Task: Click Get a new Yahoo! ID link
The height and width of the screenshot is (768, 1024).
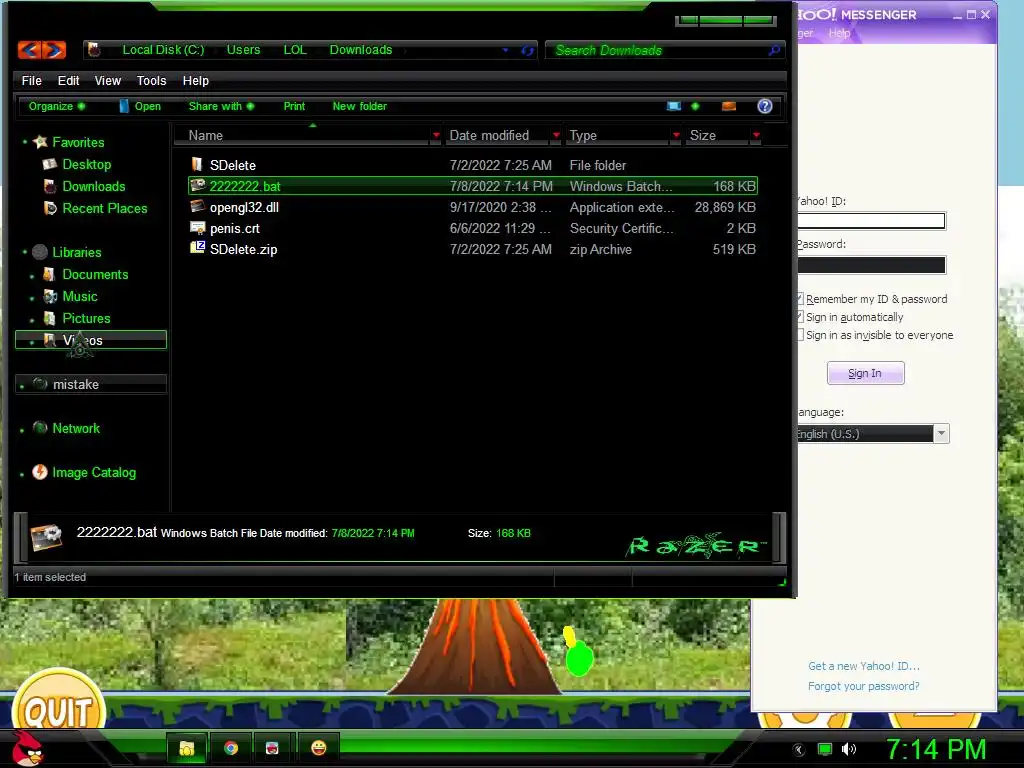Action: [863, 666]
